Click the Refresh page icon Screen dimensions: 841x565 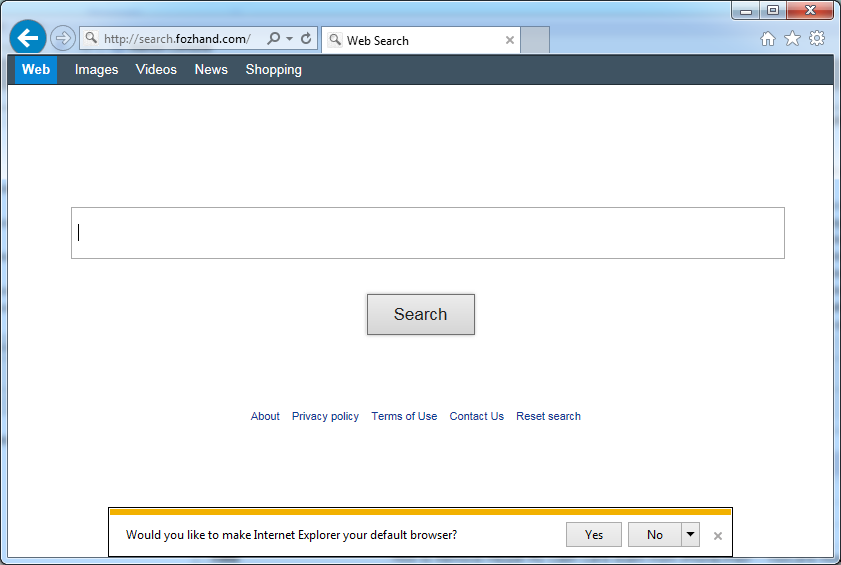point(306,39)
